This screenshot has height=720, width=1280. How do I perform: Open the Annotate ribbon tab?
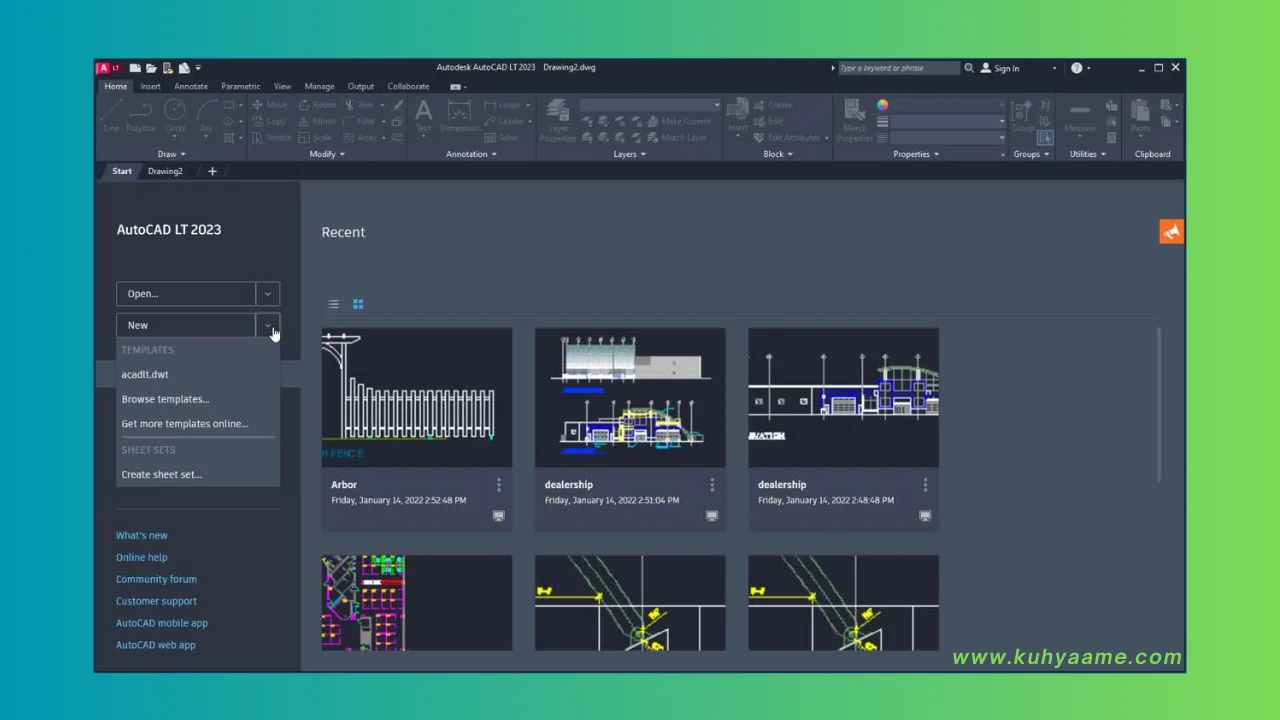click(x=191, y=86)
